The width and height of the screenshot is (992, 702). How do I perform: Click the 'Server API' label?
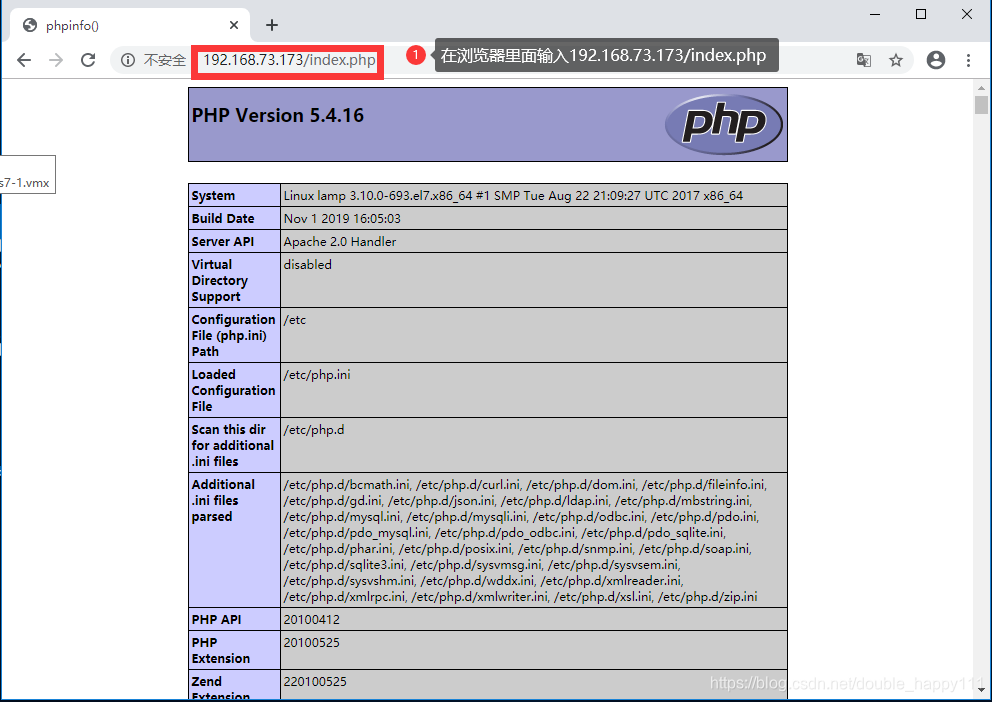(223, 242)
